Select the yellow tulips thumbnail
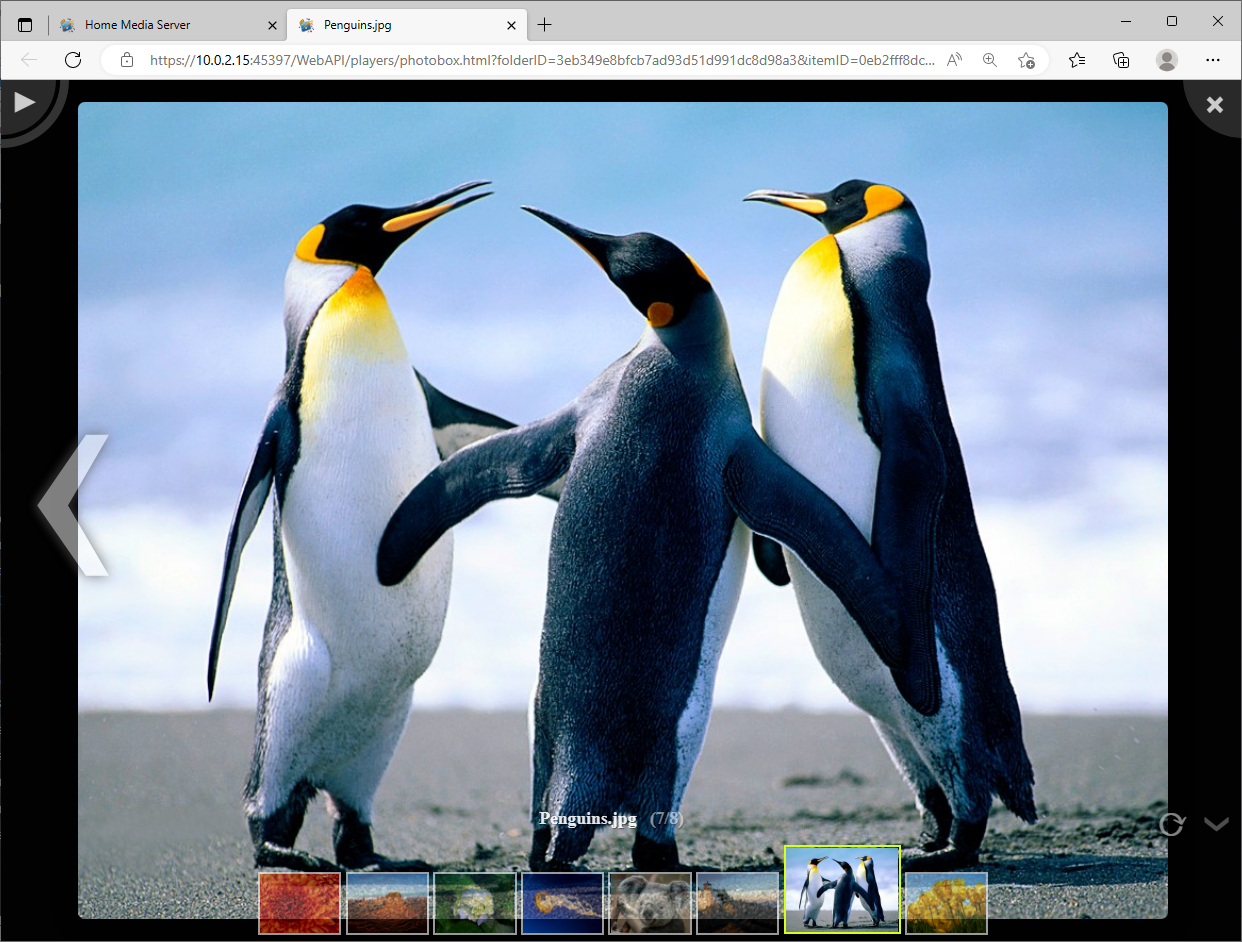Screen dimensions: 1242x942 (946, 903)
